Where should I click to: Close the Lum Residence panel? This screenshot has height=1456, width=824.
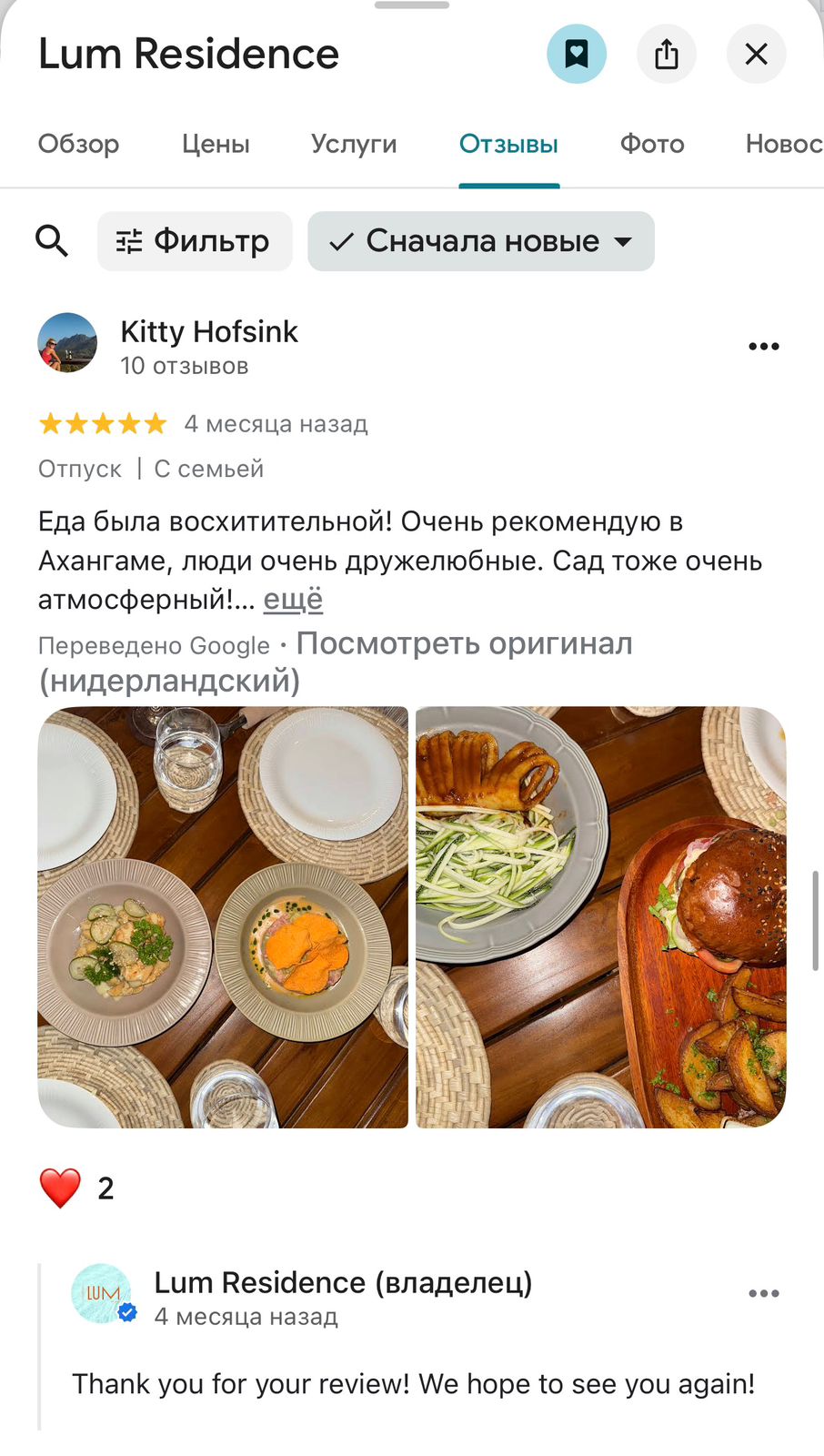(757, 54)
